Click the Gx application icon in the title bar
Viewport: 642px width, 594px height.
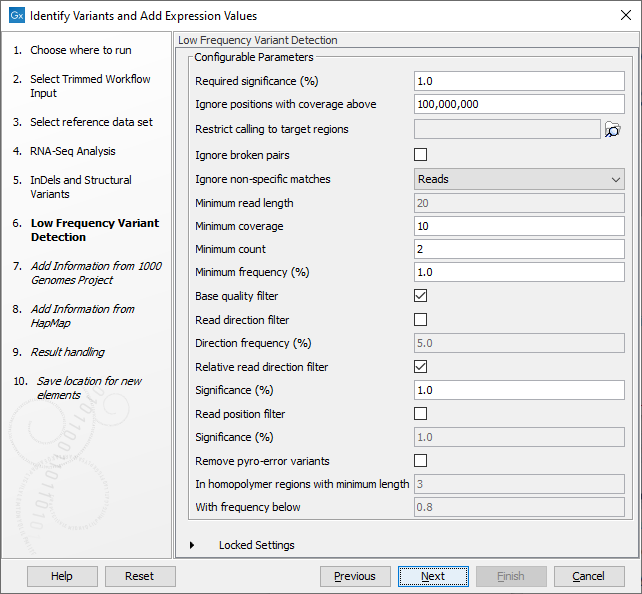pyautogui.click(x=17, y=16)
